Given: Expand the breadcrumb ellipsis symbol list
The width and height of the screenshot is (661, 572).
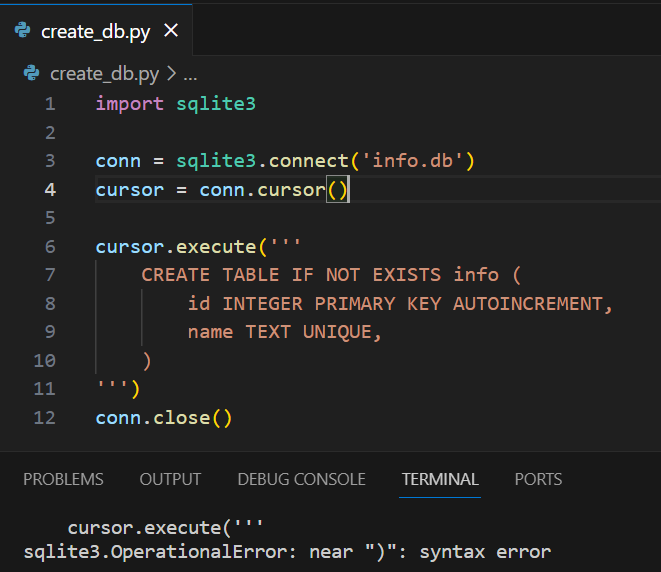Looking at the screenshot, I should click(x=190, y=77).
